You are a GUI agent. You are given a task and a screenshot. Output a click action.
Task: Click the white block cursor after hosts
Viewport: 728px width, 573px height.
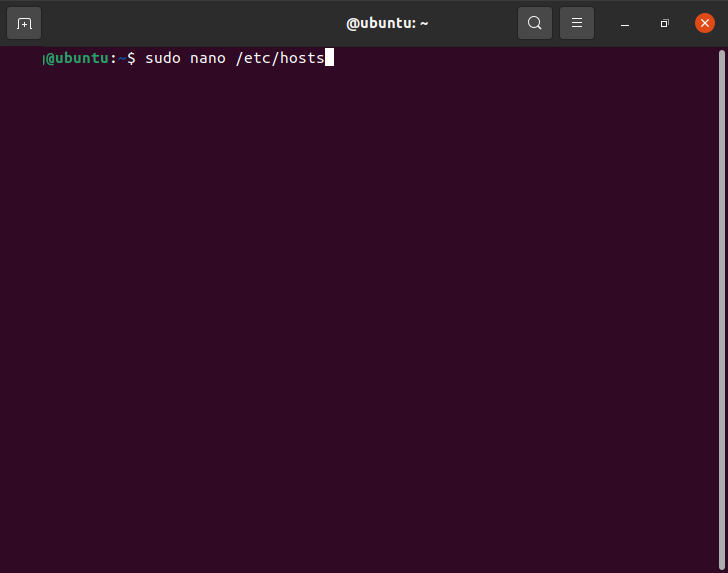coord(329,58)
